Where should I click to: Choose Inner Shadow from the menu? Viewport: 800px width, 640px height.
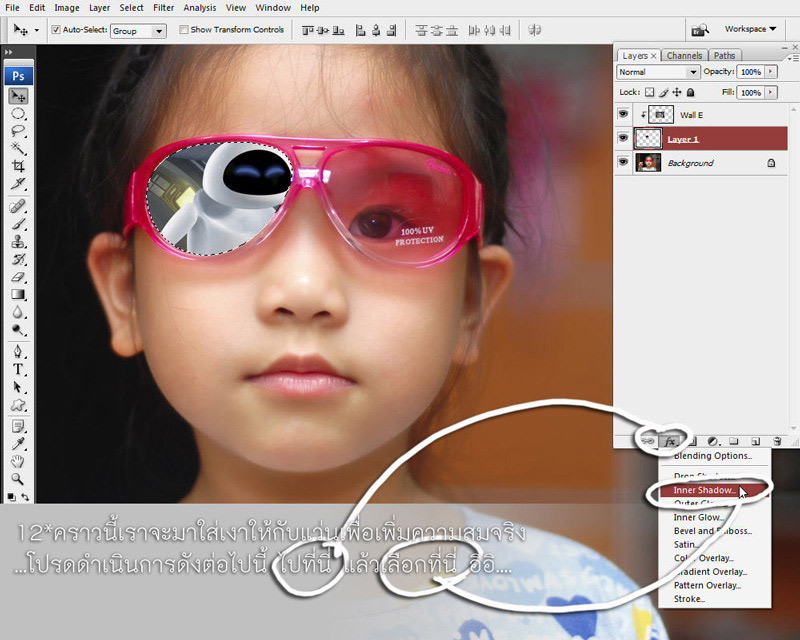[714, 490]
